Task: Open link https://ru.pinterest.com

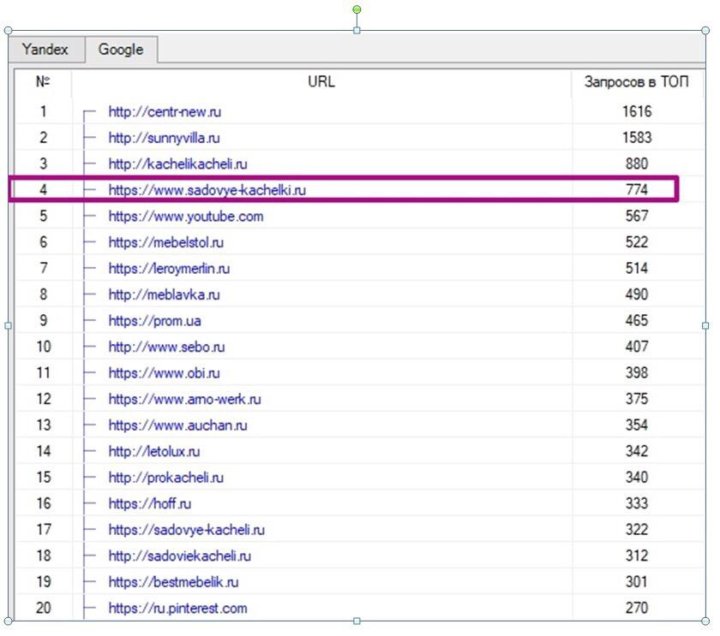Action: [x=178, y=609]
